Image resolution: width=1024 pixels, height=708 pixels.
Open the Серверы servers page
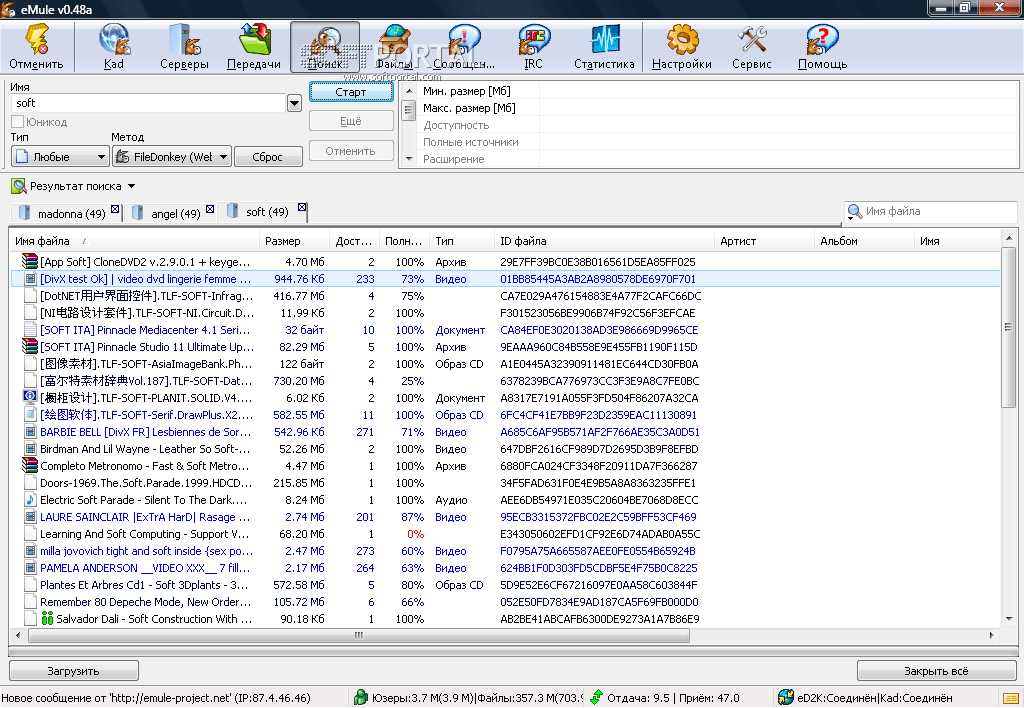pos(184,46)
